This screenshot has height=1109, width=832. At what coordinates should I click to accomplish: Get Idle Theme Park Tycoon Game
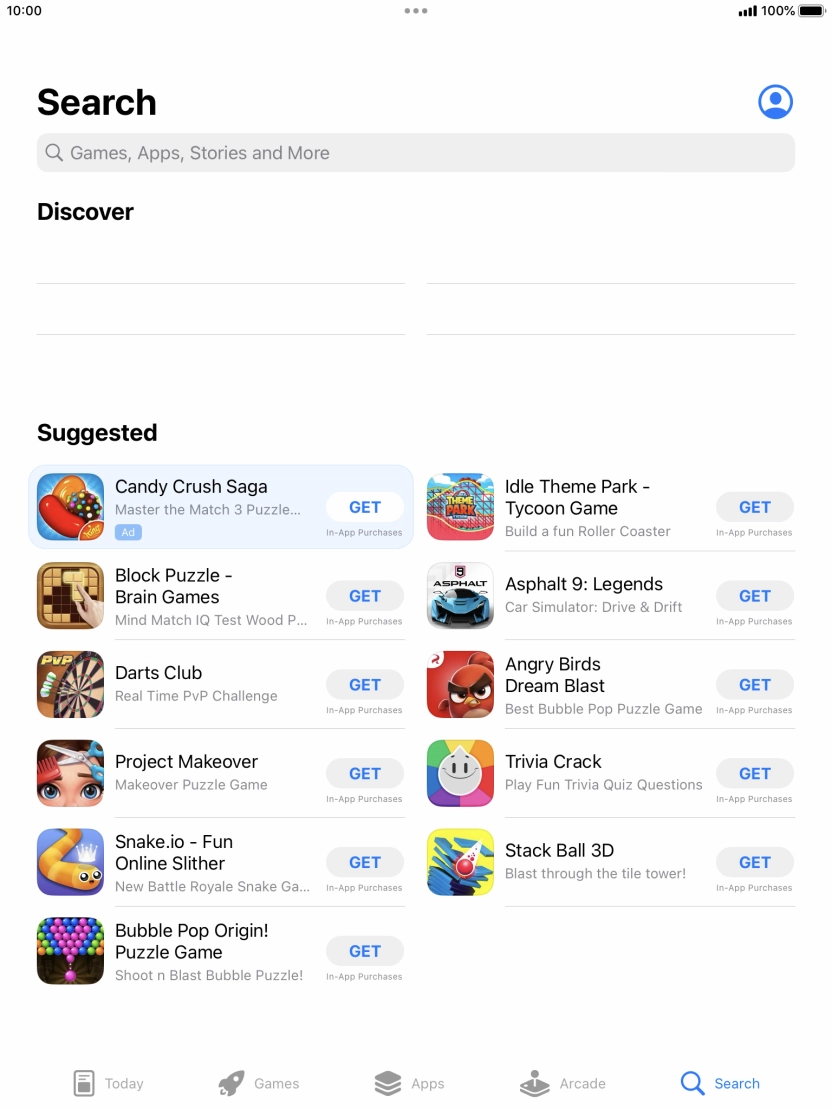pos(755,507)
